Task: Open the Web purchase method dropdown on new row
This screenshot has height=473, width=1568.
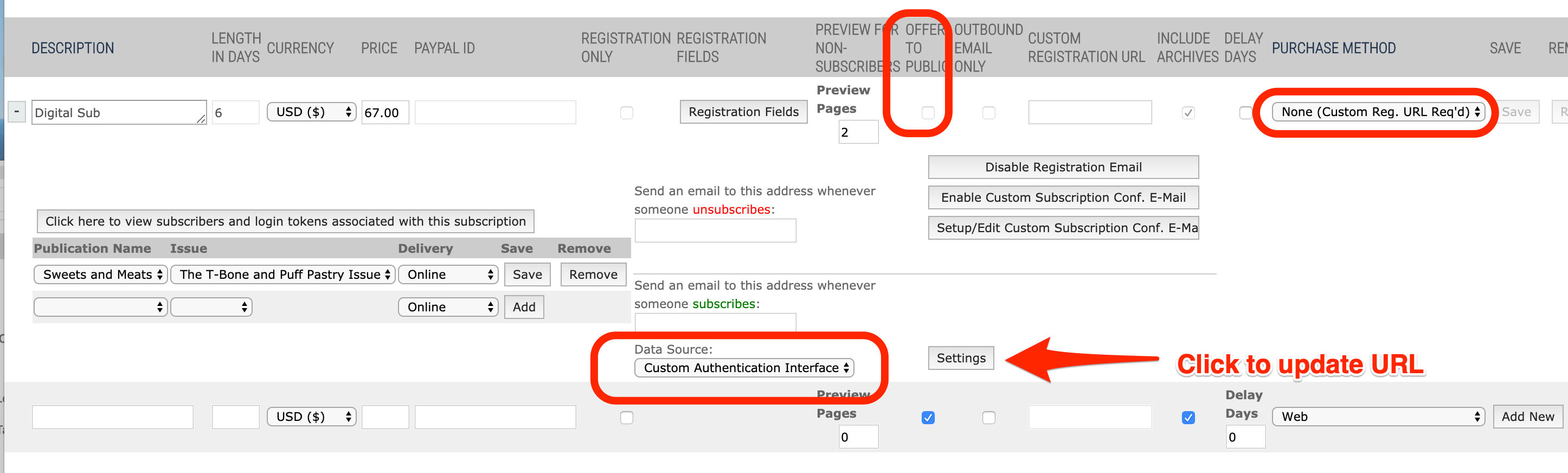Action: (x=1378, y=417)
